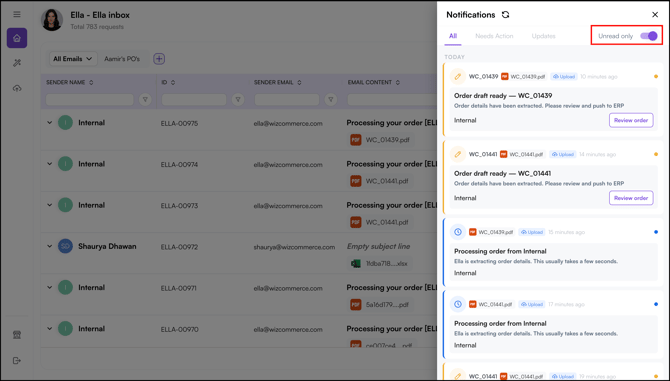Screen dimensions: 670x381
Task: Switch to the Needs Action tab
Action: pyautogui.click(x=494, y=36)
